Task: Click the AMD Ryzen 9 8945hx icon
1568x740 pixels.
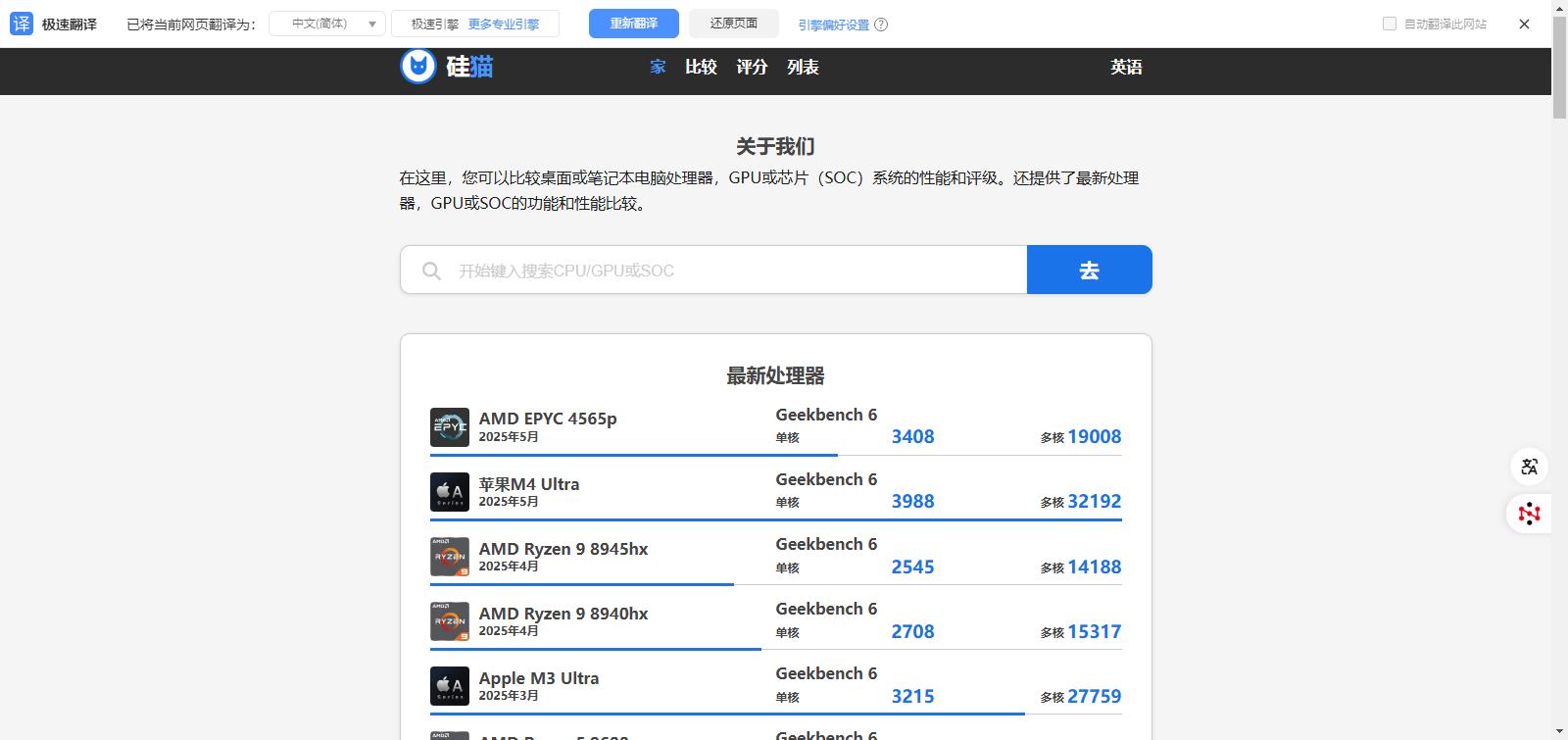Action: pos(450,557)
